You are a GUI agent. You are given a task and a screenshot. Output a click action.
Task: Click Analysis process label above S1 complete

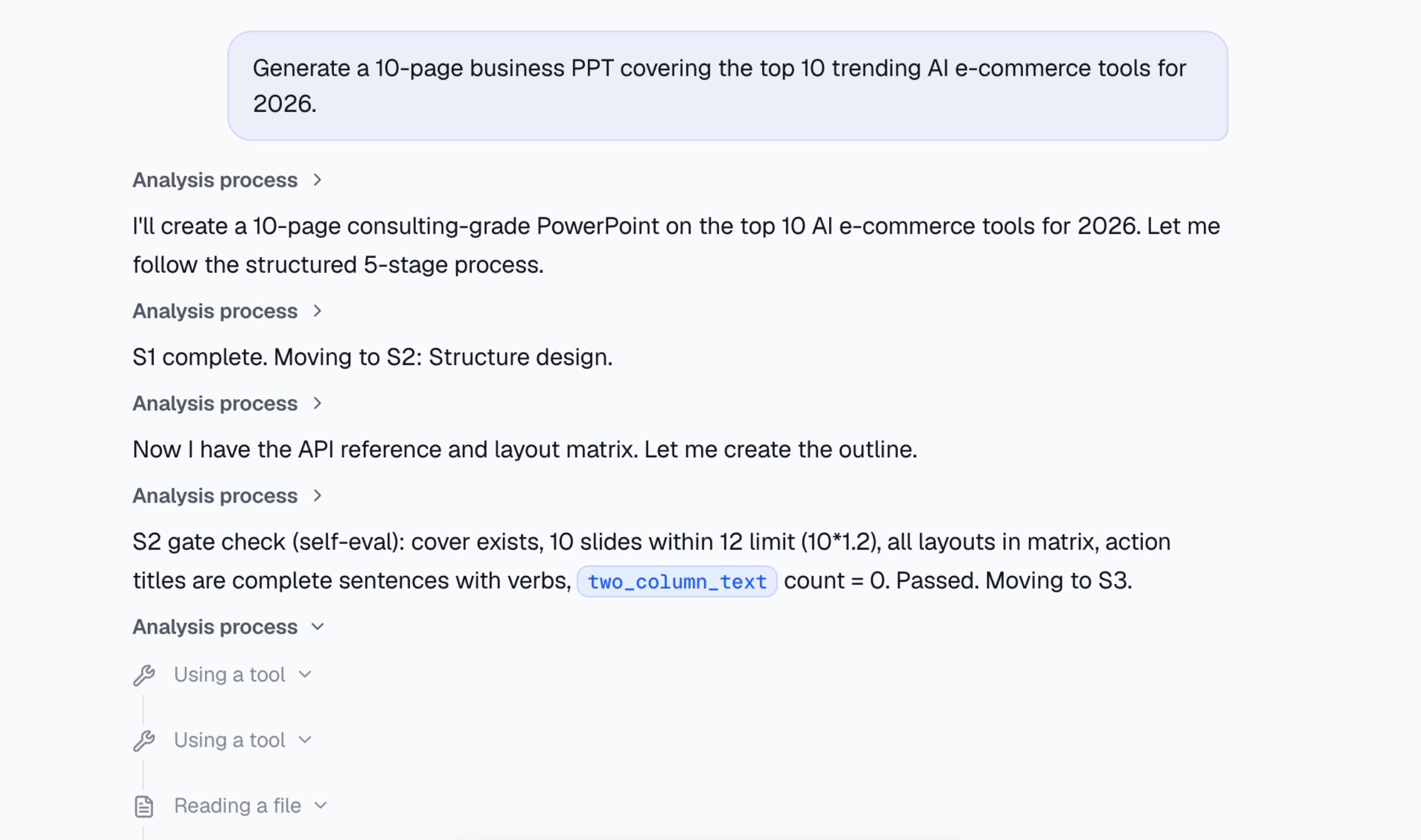coord(215,311)
